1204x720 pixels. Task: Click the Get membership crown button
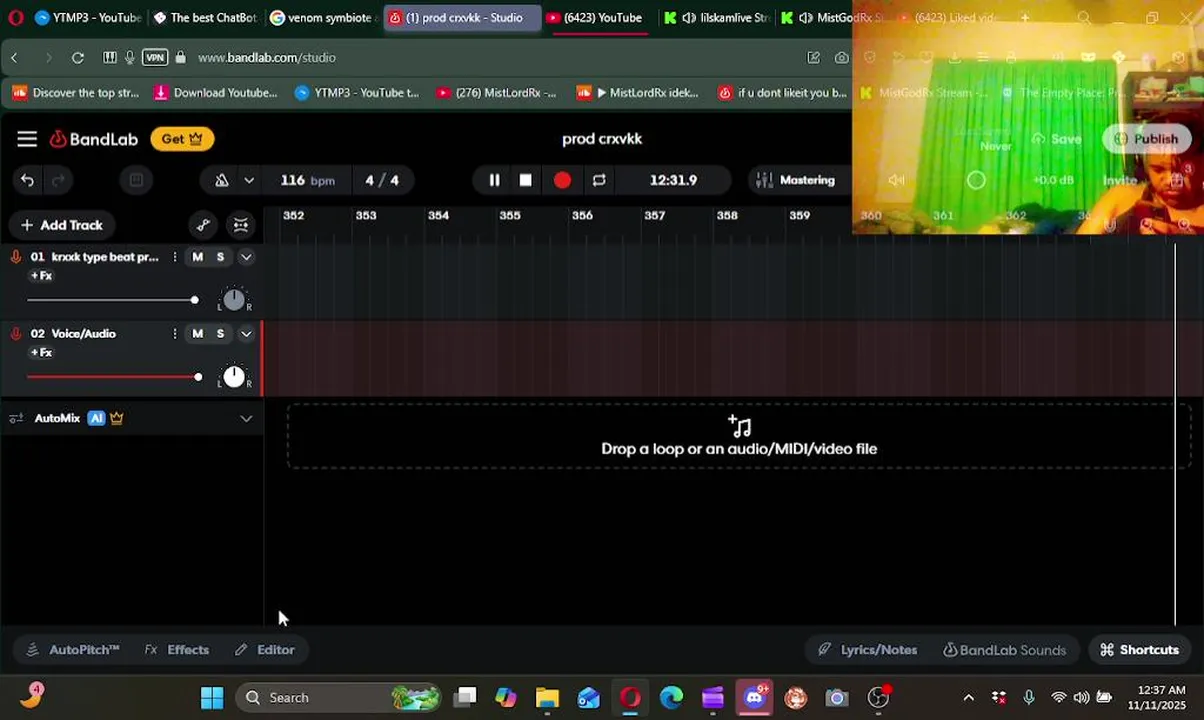click(182, 139)
